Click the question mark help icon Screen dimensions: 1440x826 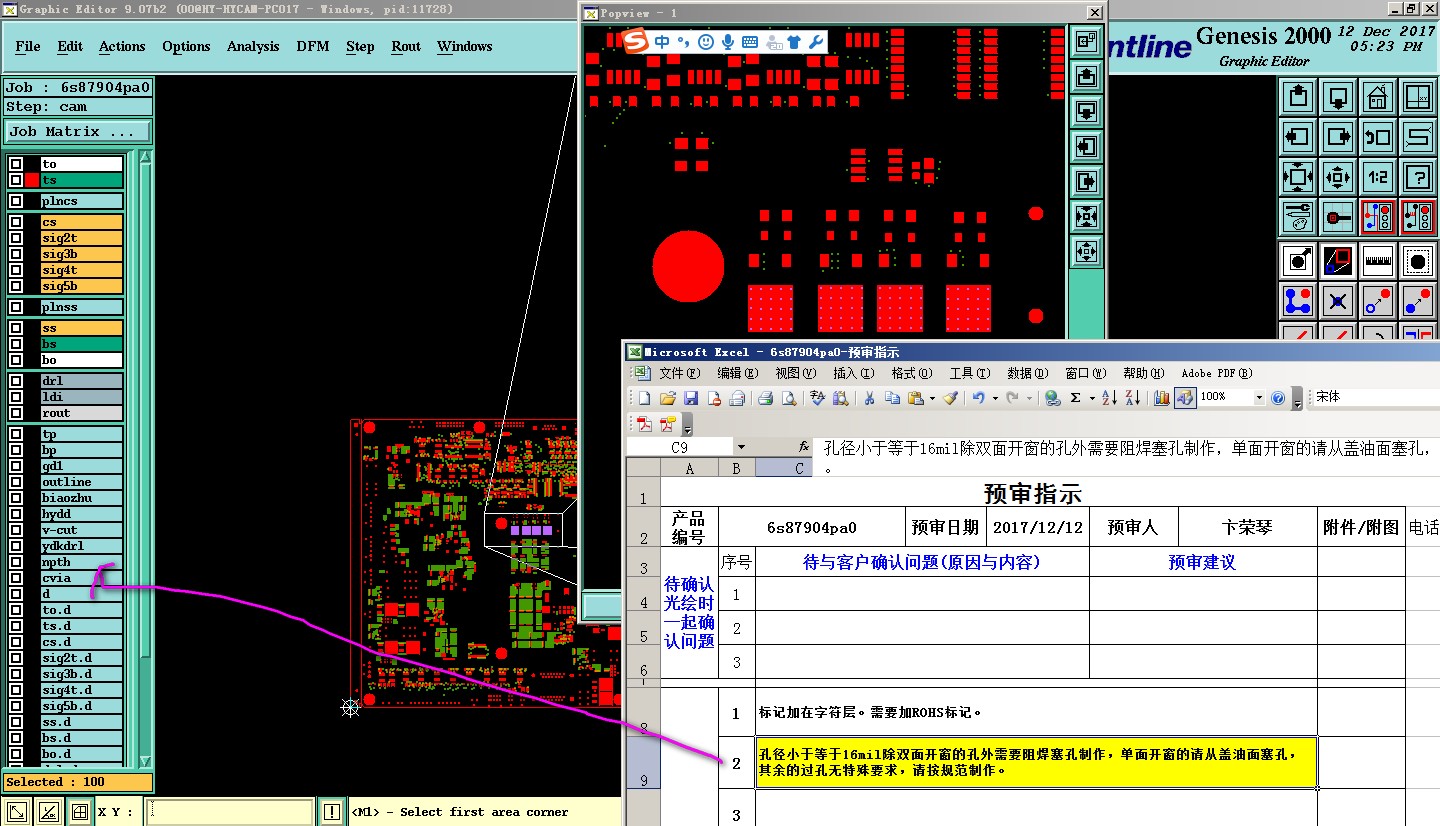point(1417,177)
